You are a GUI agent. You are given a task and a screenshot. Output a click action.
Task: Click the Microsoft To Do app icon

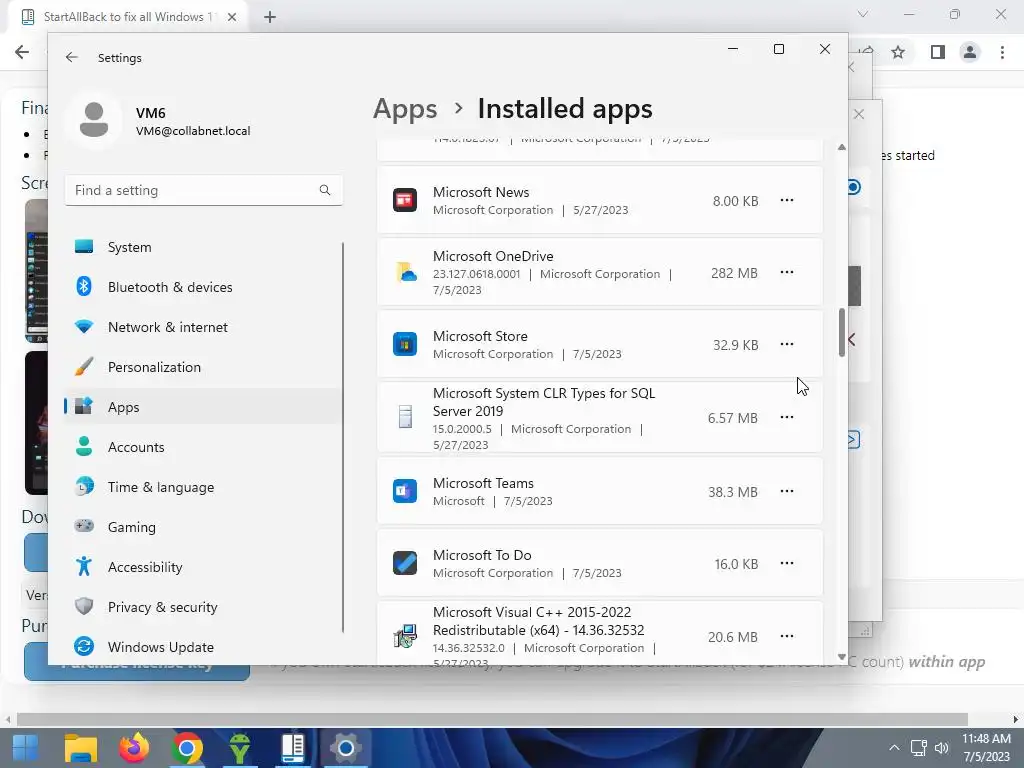pos(405,562)
